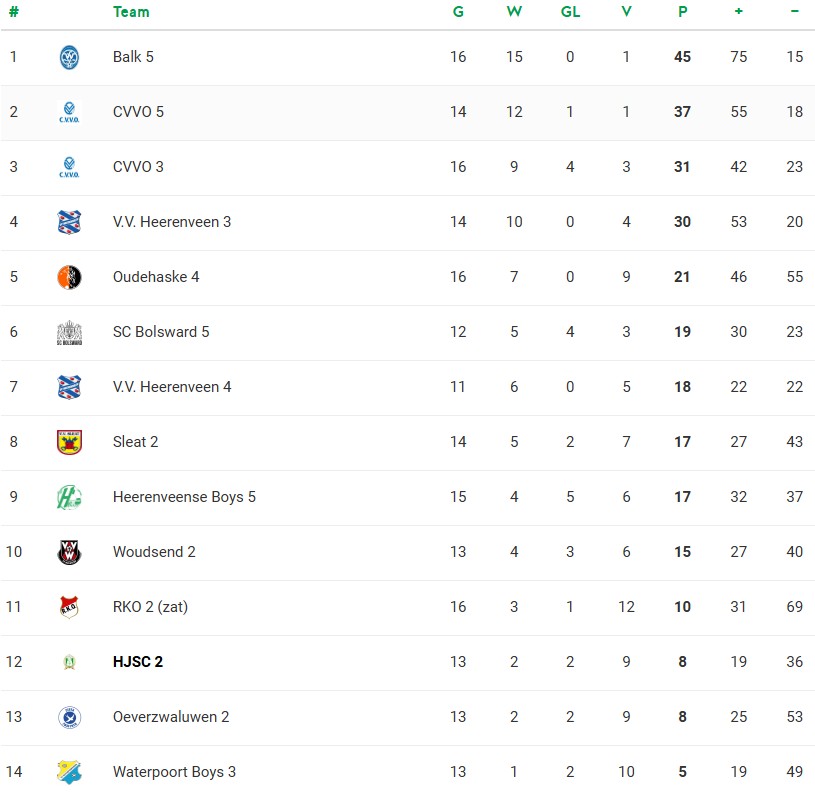This screenshot has width=815, height=792.
Task: Click the Waterpoort Boys 3 logo
Action: click(x=69, y=772)
